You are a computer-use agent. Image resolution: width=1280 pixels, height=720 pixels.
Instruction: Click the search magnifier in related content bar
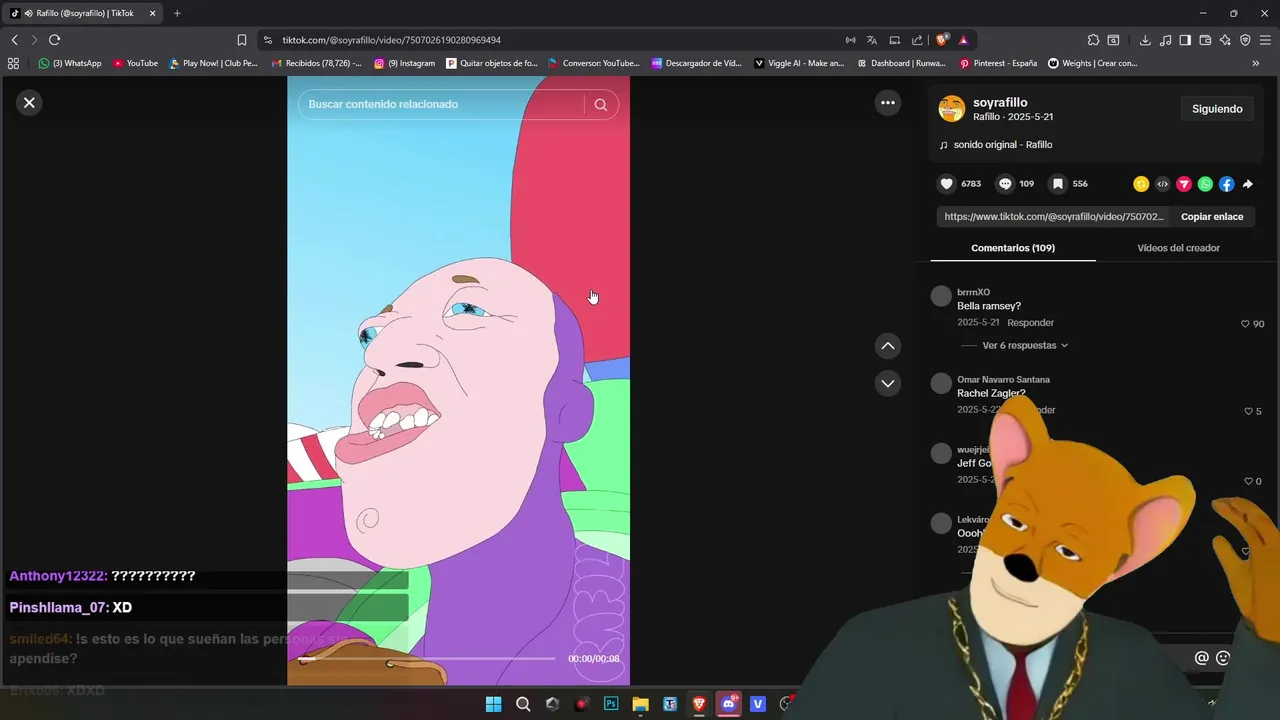pos(601,105)
